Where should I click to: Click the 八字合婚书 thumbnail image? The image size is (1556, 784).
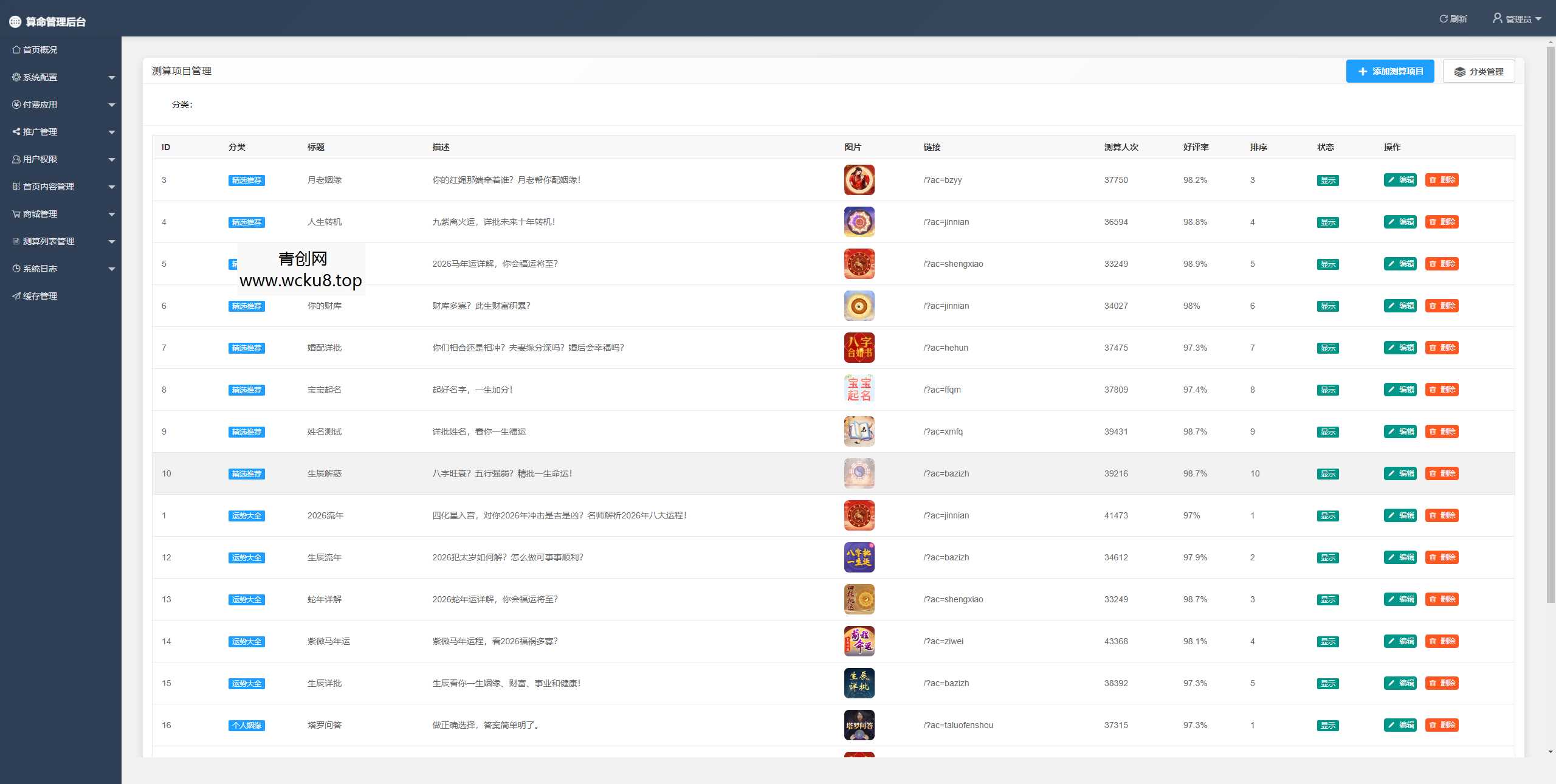coord(859,348)
